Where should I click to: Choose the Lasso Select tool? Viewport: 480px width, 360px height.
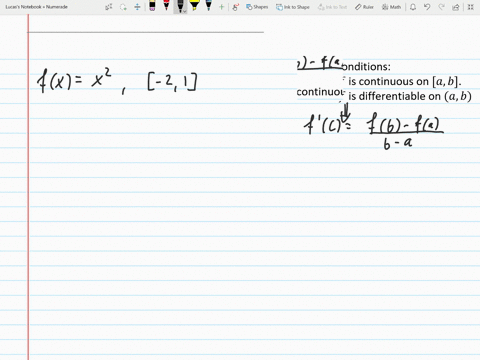(x=123, y=7)
